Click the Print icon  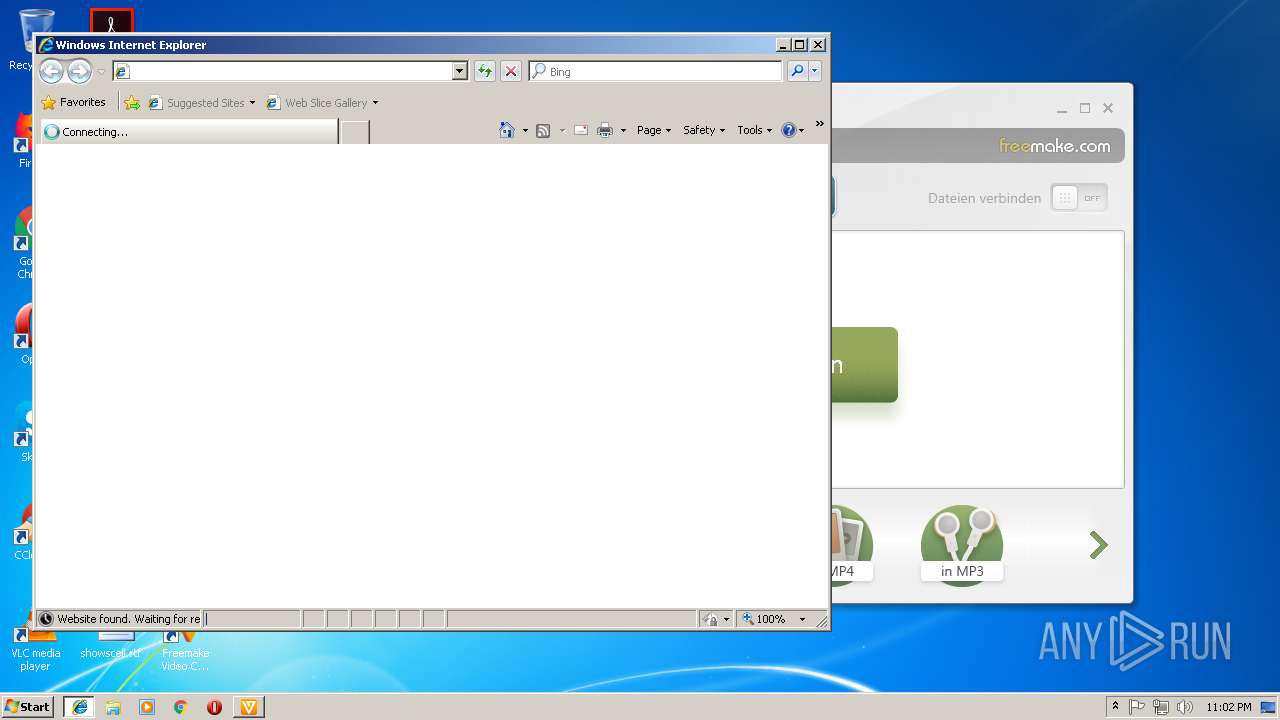(x=605, y=130)
